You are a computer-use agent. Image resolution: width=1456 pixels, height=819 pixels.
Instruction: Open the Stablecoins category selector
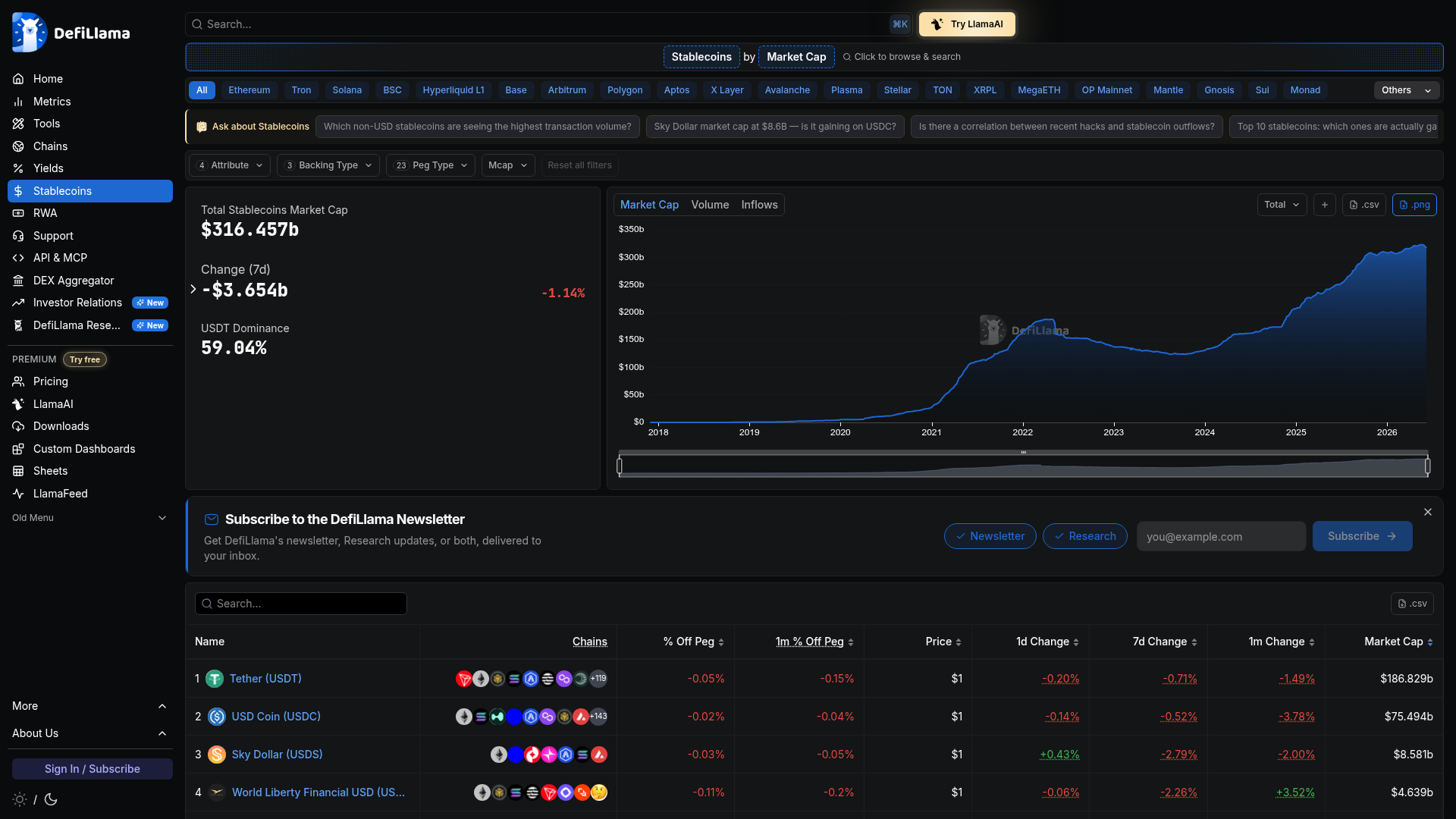point(701,57)
